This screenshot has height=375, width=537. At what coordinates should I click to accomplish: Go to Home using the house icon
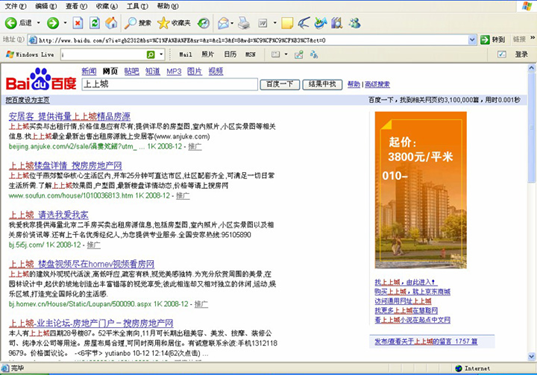(111, 23)
